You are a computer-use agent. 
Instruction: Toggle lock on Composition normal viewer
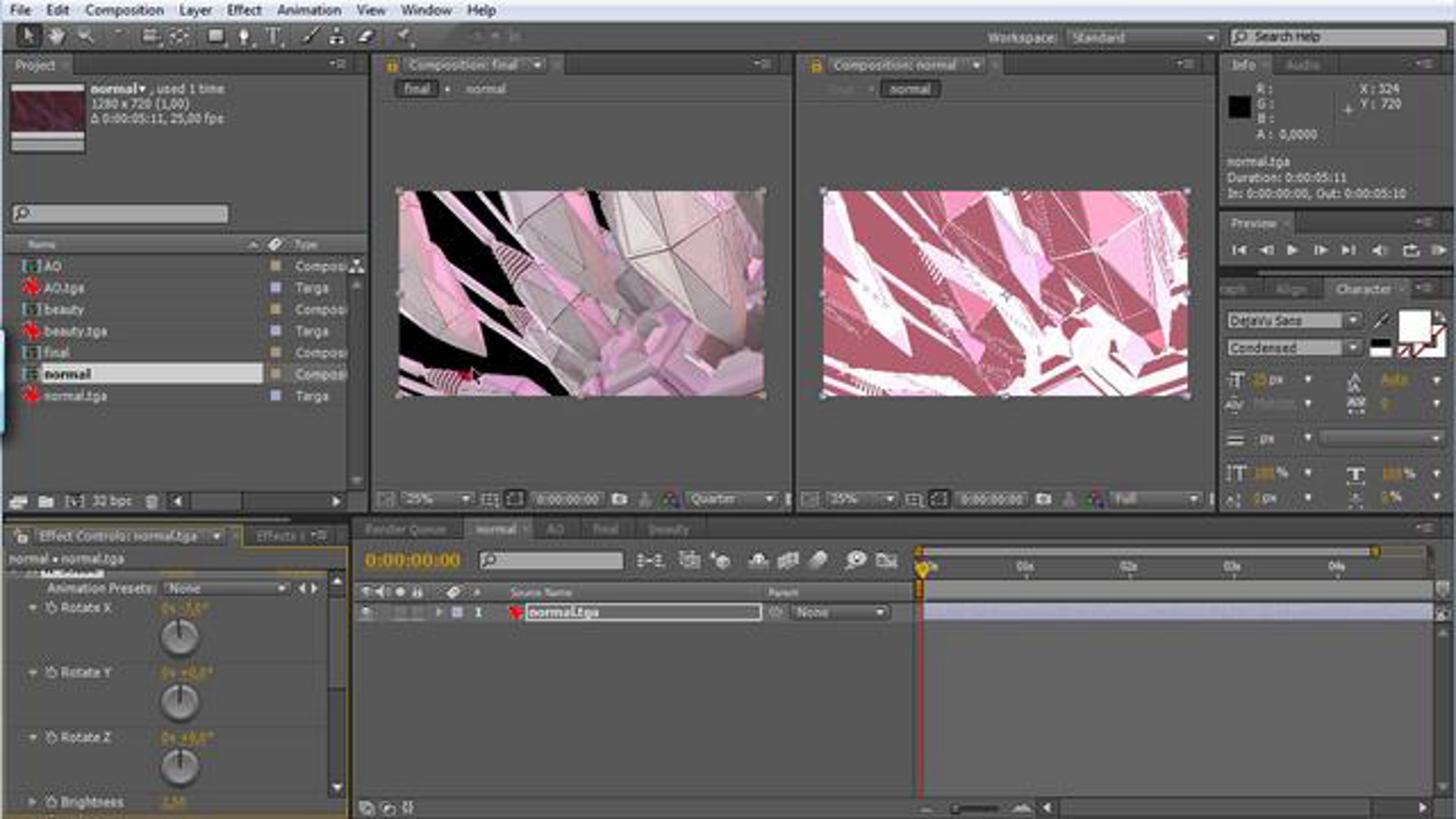[816, 65]
